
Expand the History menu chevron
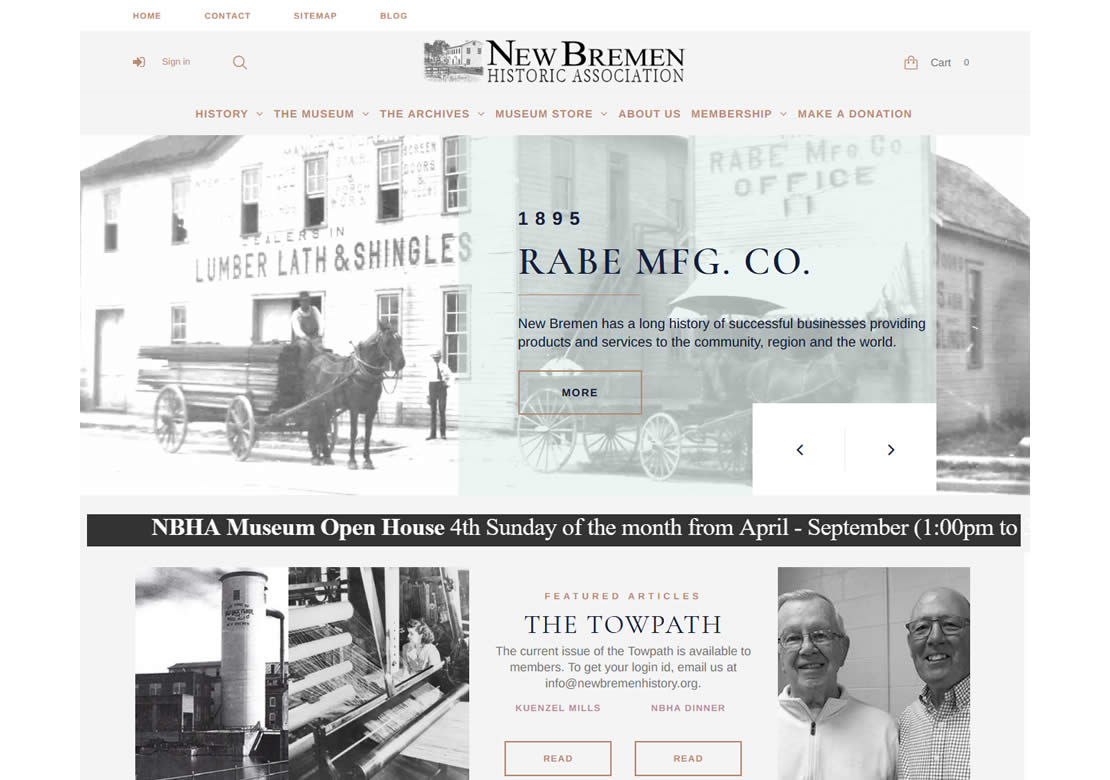click(x=259, y=114)
